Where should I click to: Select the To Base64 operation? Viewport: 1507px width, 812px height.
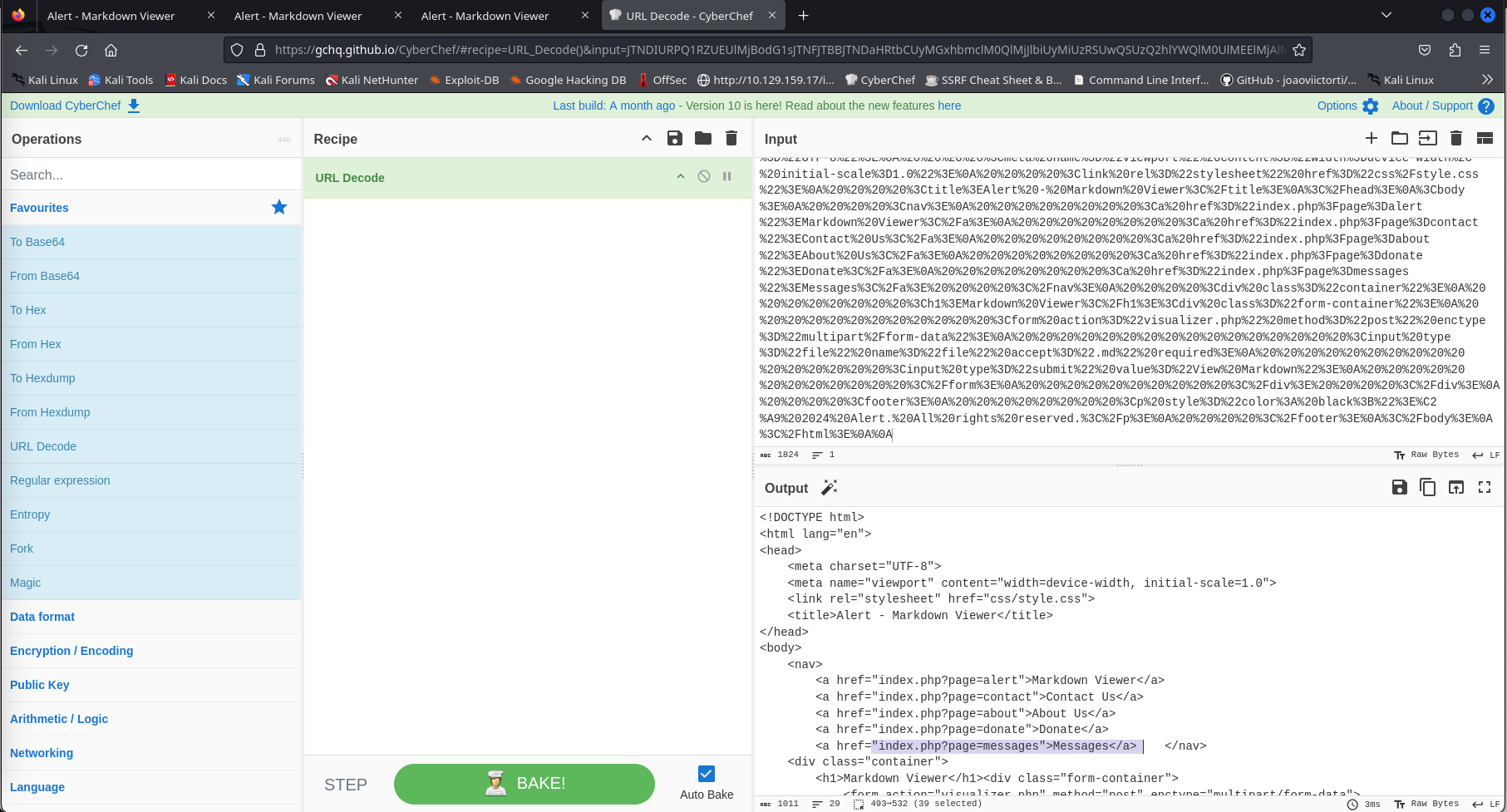[151, 242]
